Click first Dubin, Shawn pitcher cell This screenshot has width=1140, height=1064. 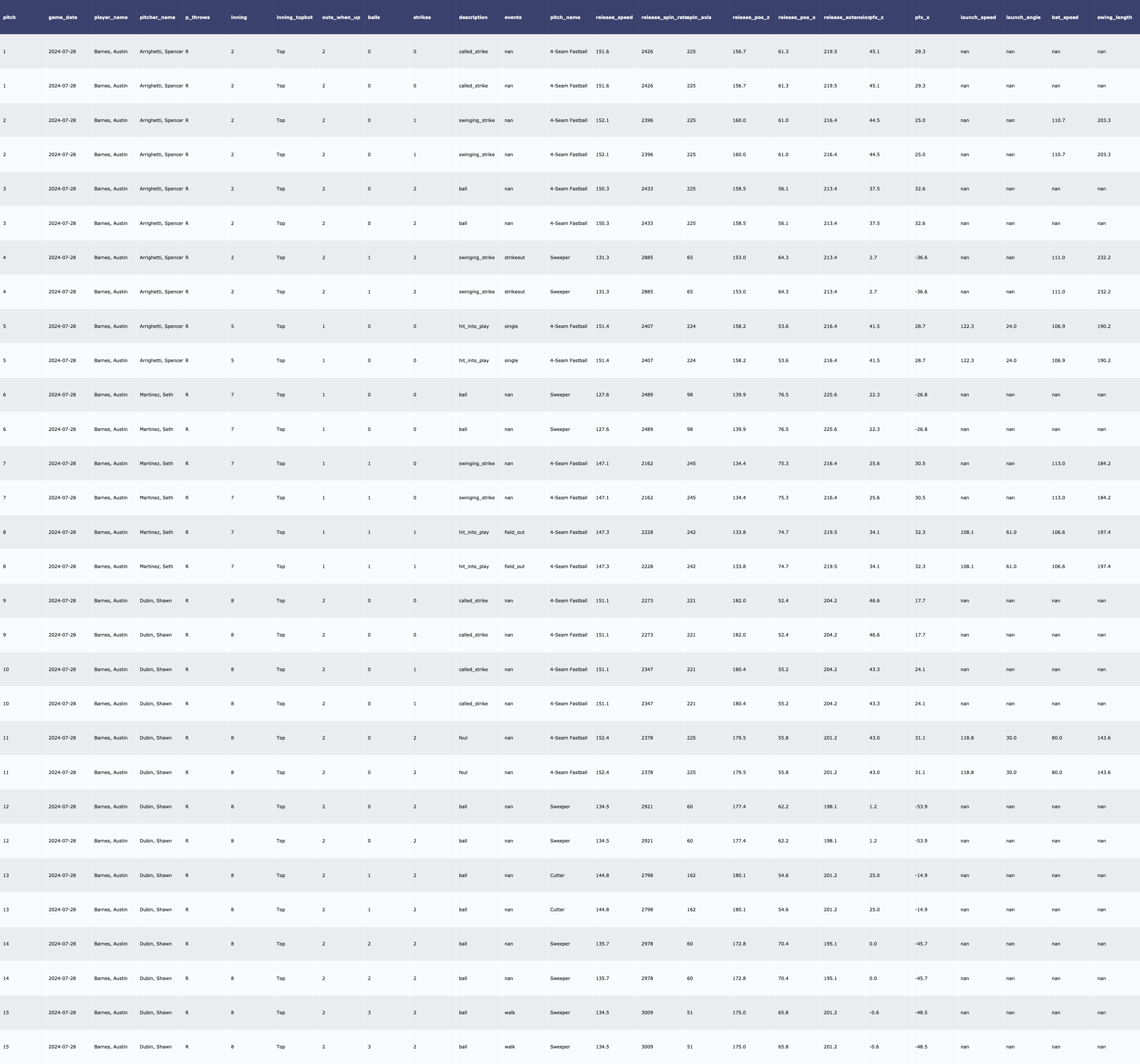click(156, 600)
